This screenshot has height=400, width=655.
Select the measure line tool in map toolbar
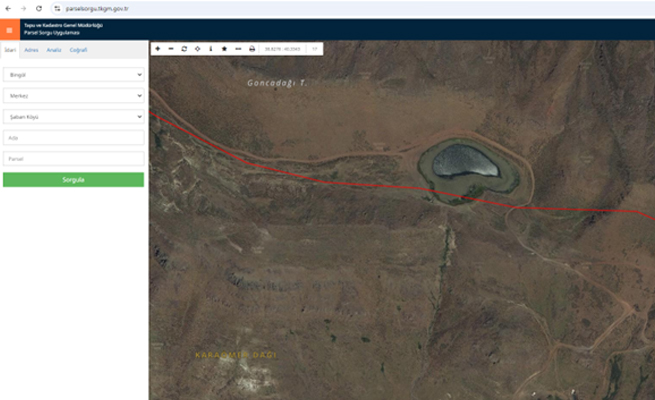(238, 49)
